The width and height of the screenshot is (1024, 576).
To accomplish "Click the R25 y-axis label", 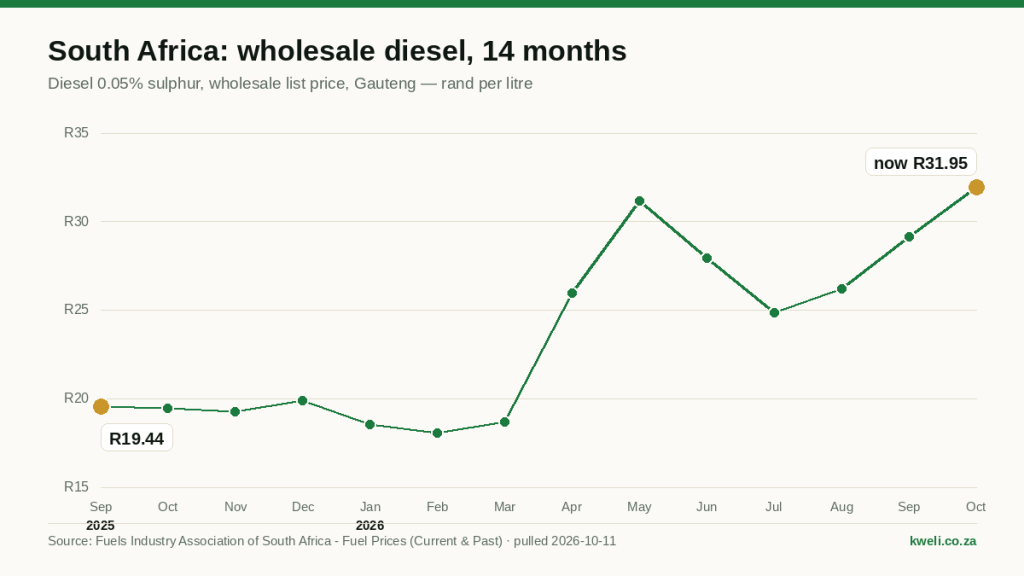I will pyautogui.click(x=76, y=310).
